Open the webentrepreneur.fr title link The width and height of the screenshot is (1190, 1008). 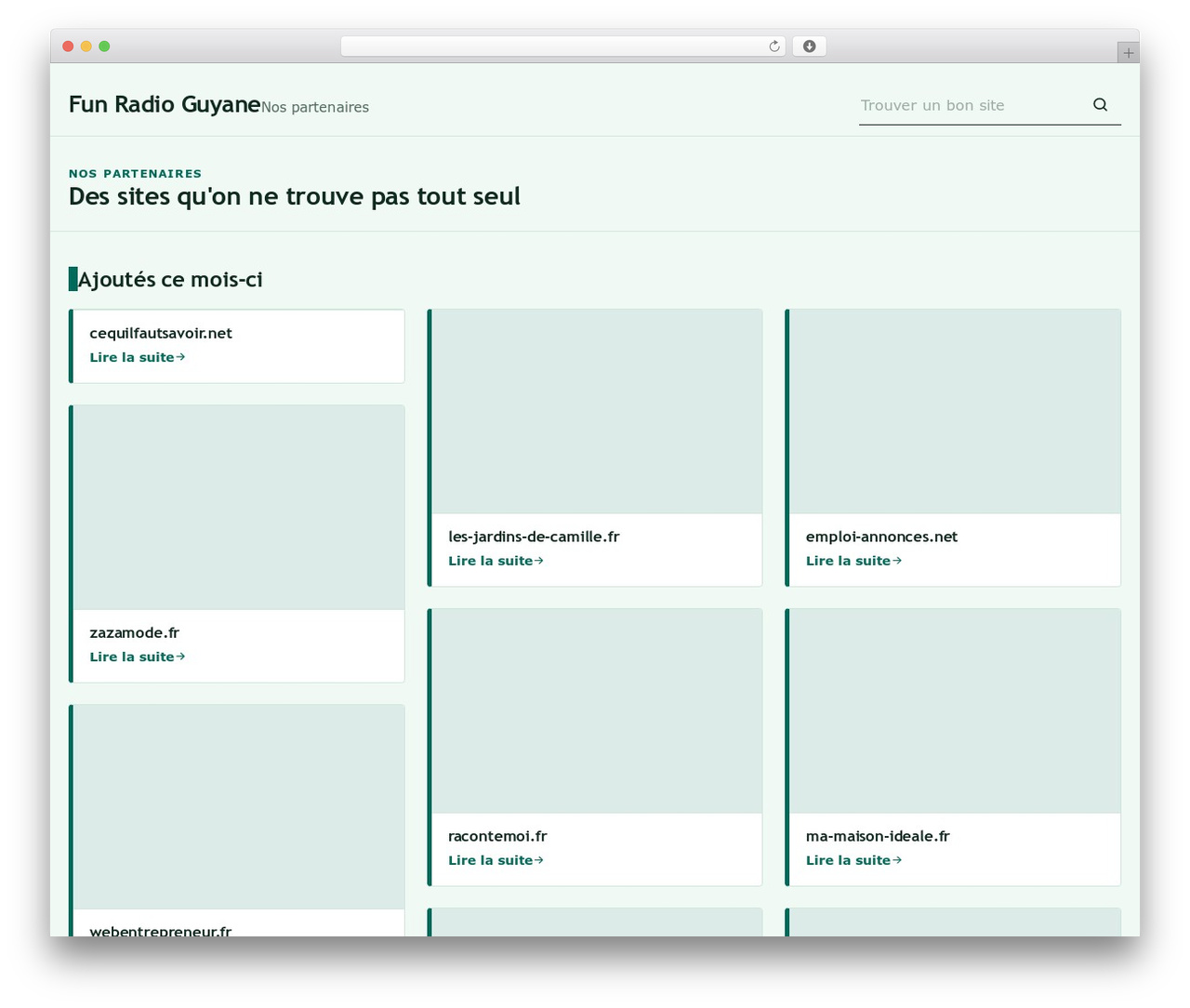pyautogui.click(x=161, y=930)
